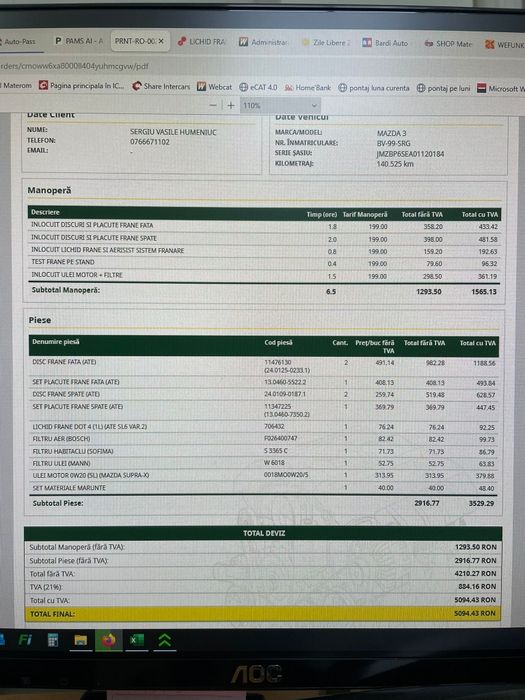The height and width of the screenshot is (700, 525).
Task: Click the green double-chevron taskbar icon
Action: pos(164,641)
